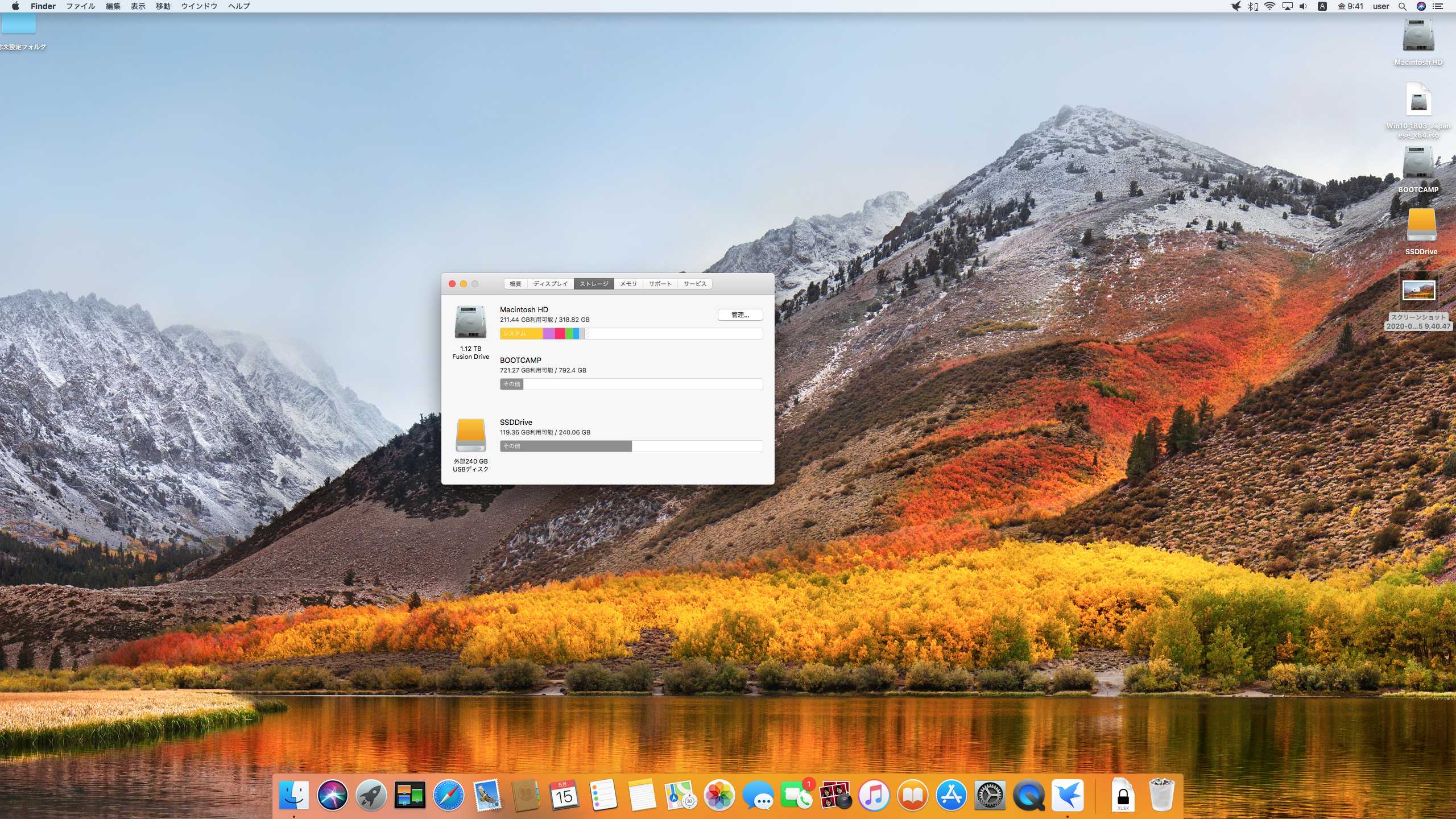Viewport: 1456px width, 819px height.
Task: Click the Fusion Drive disk icon in window
Action: (x=470, y=322)
